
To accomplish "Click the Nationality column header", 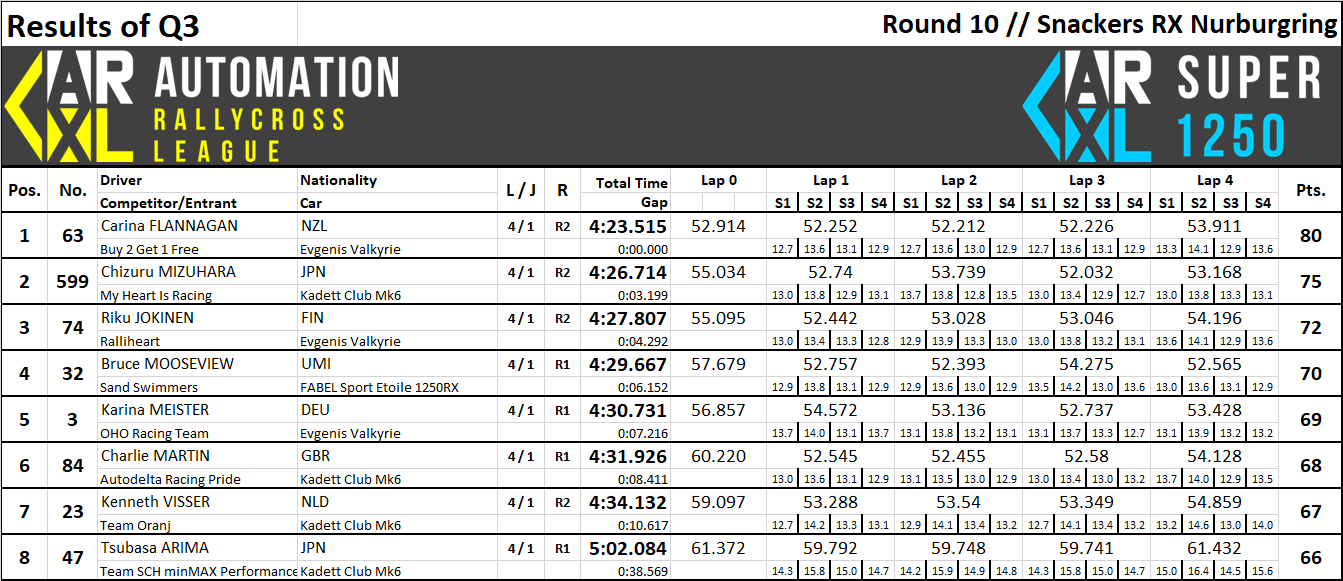I will click(x=339, y=181).
